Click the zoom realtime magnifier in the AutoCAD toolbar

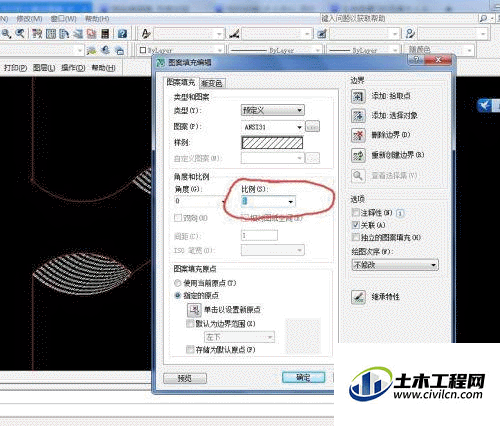pyautogui.click(x=6, y=33)
